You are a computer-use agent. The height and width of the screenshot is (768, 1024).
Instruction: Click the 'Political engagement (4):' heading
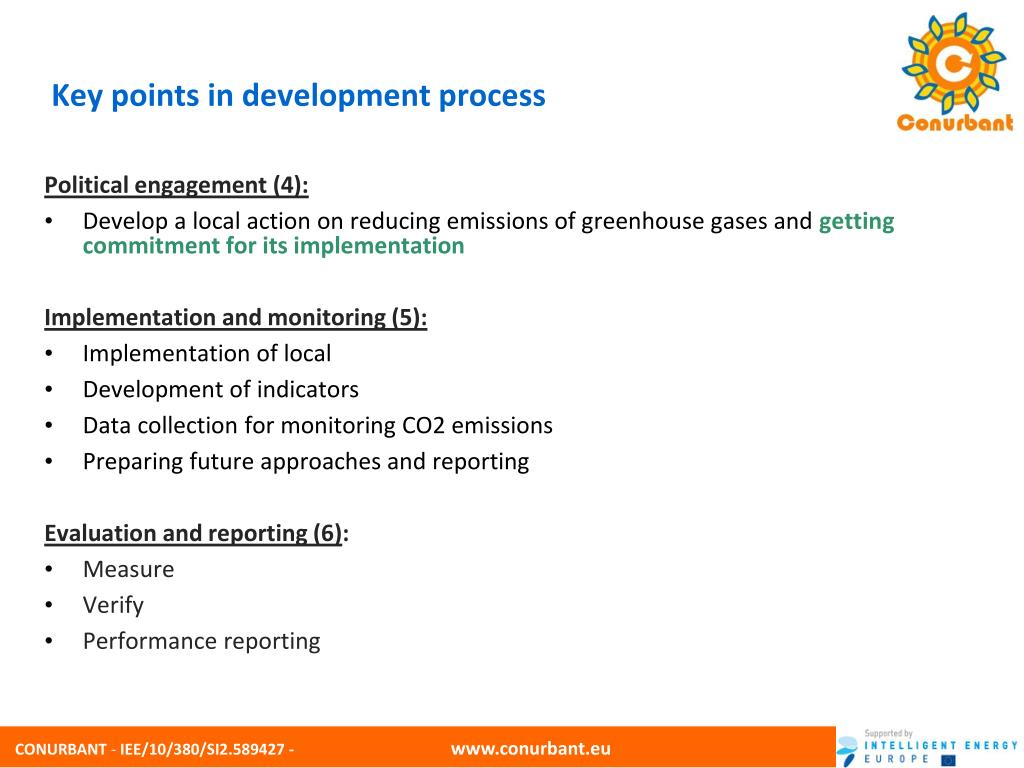[x=176, y=185]
